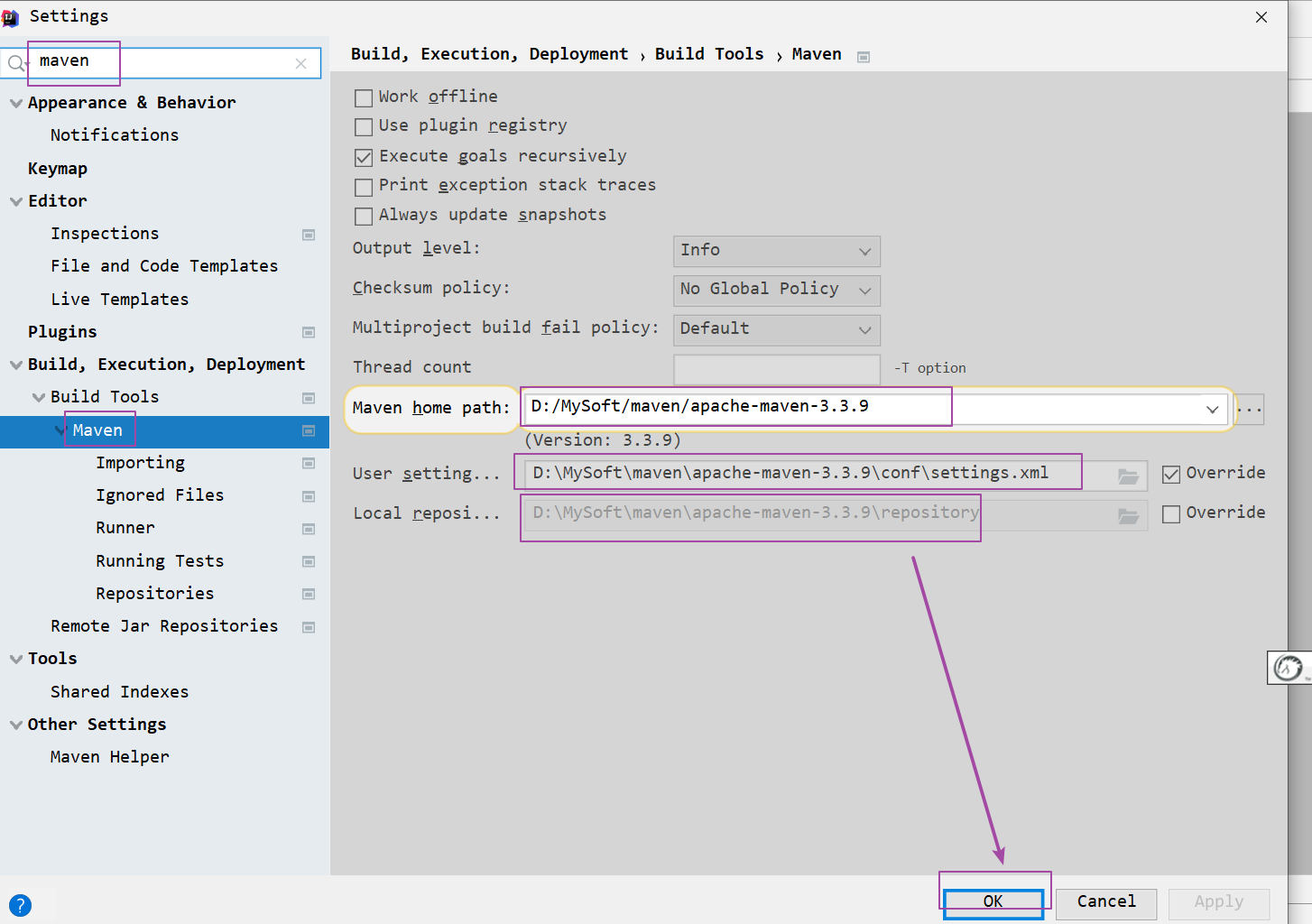1312x924 pixels.
Task: Click the project-level icon next to Breadcrumb Maven
Action: [x=864, y=57]
